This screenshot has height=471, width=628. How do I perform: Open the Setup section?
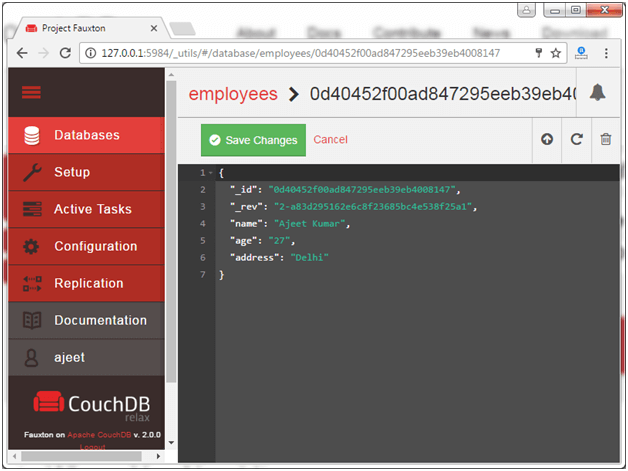(x=86, y=172)
